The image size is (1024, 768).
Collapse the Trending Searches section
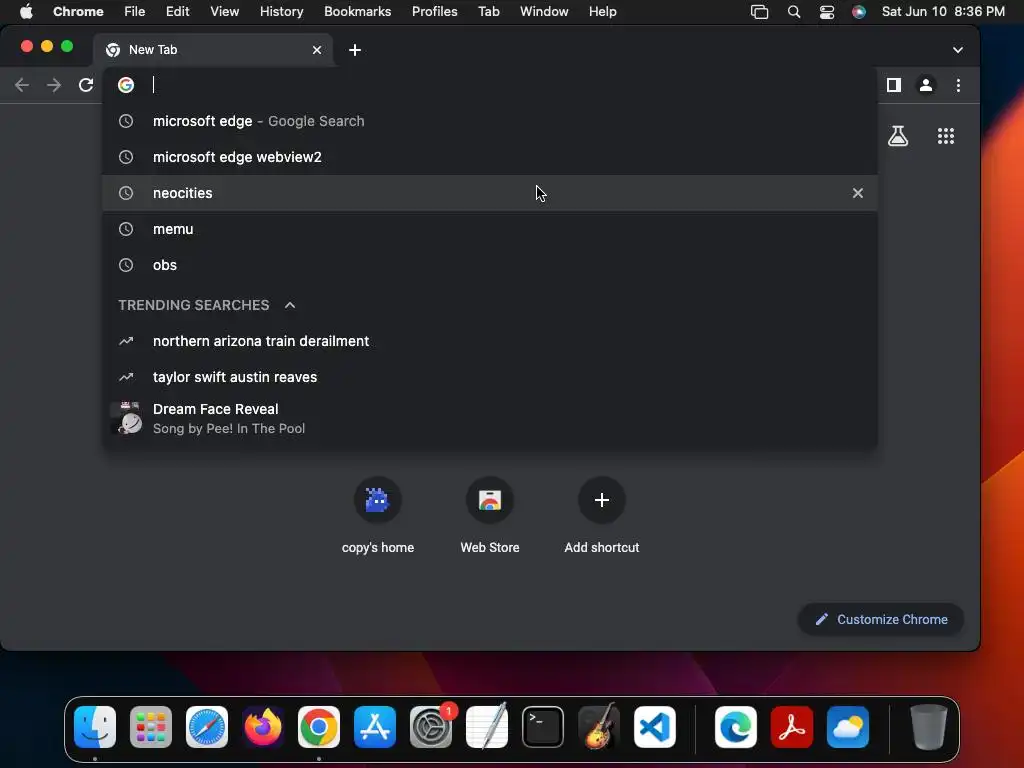290,305
